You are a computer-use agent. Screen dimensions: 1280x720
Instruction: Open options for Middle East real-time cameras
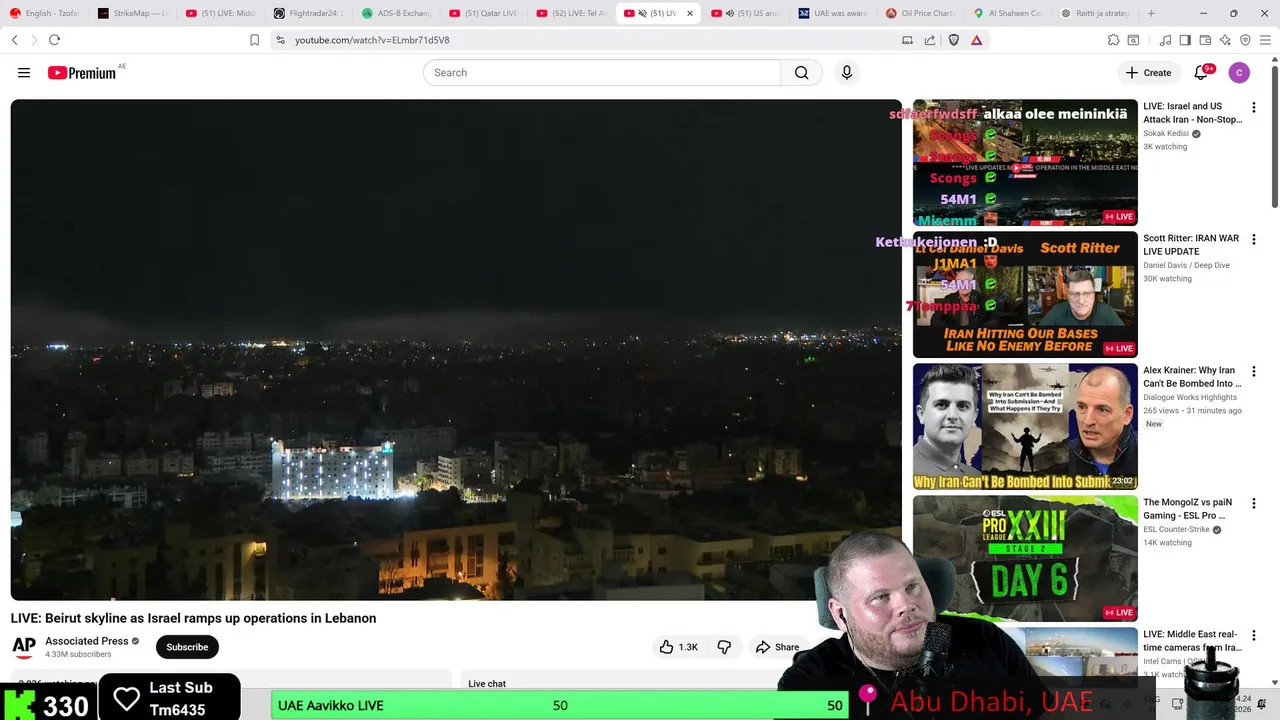tap(1254, 635)
